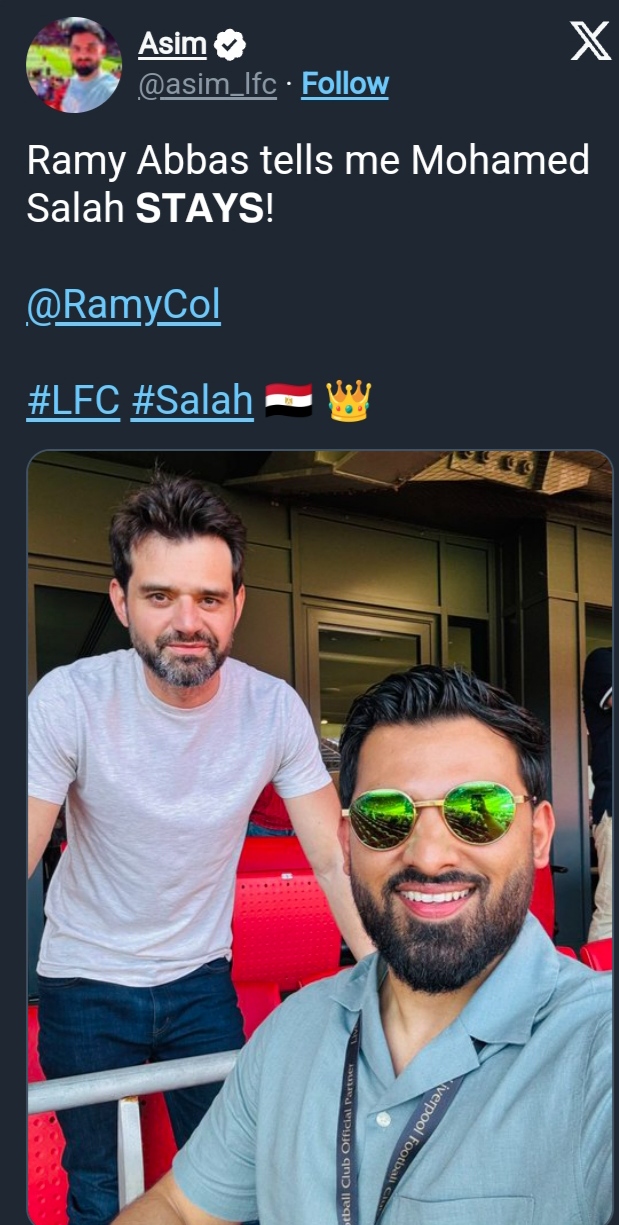The height and width of the screenshot is (1225, 619).
Task: Click the Egypt flag emoji
Action: pyautogui.click(x=289, y=401)
